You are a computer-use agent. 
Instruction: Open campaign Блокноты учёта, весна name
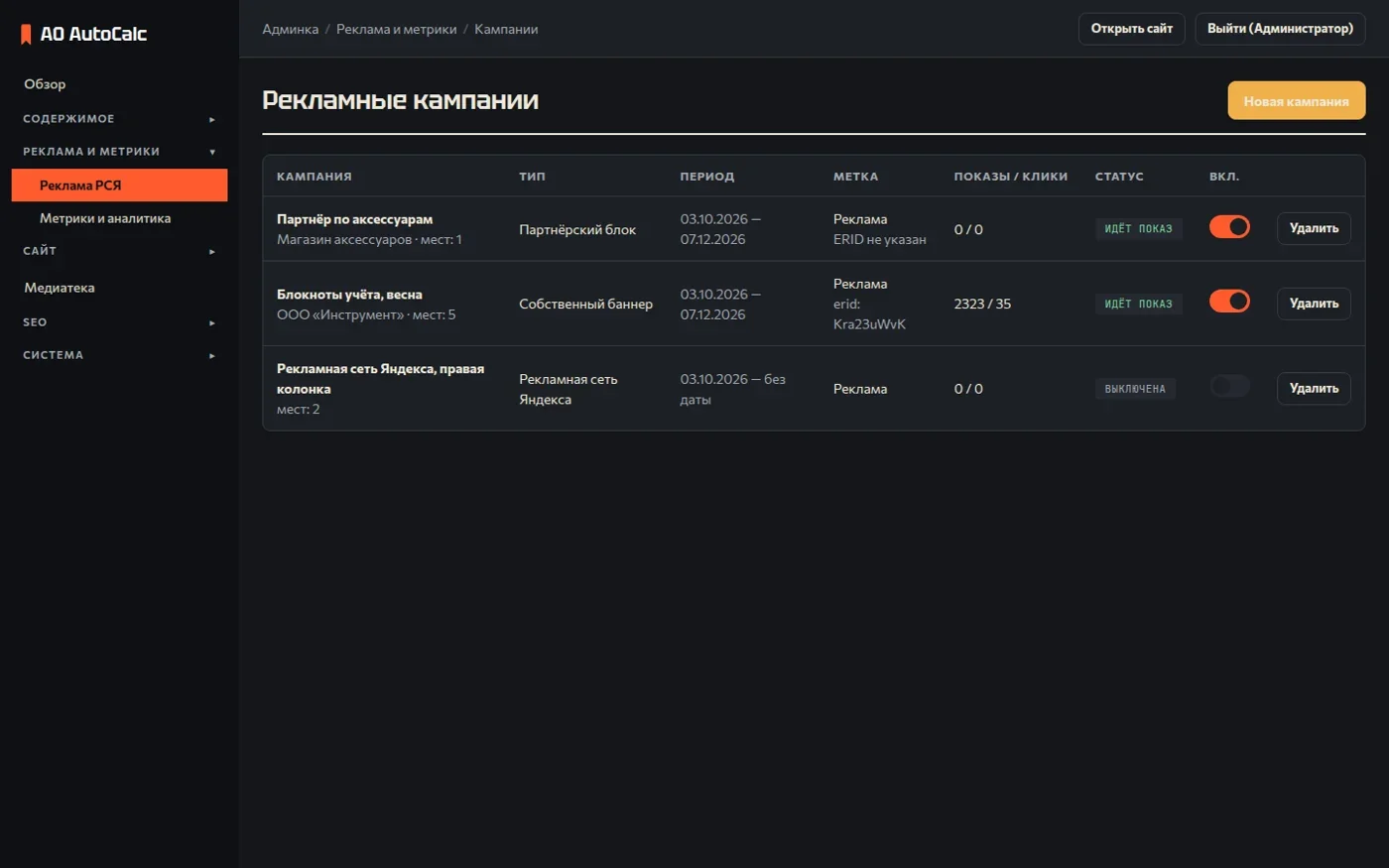click(349, 295)
